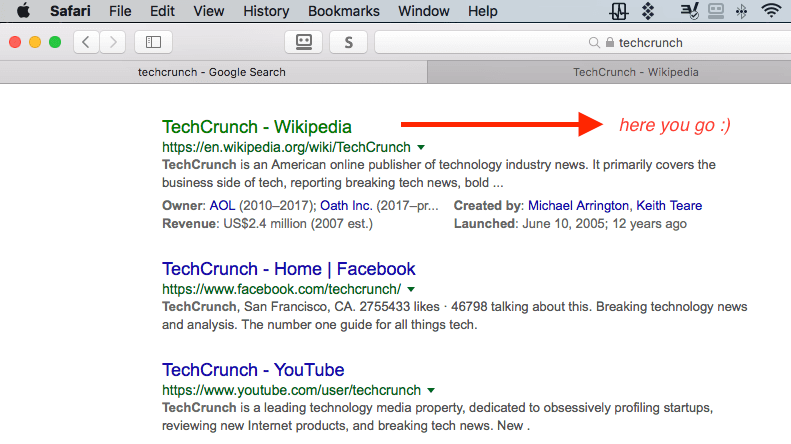Click the Dropbox menu bar icon
This screenshot has height=444, width=791.
[x=648, y=11]
